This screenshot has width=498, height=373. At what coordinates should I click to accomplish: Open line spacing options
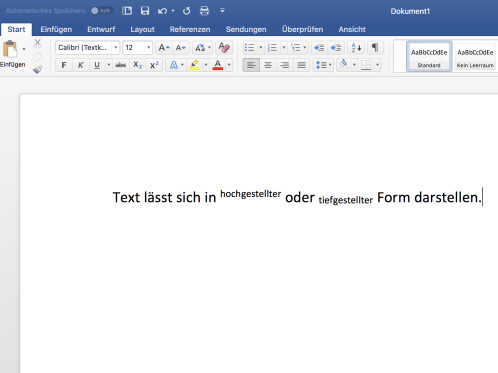[323, 65]
